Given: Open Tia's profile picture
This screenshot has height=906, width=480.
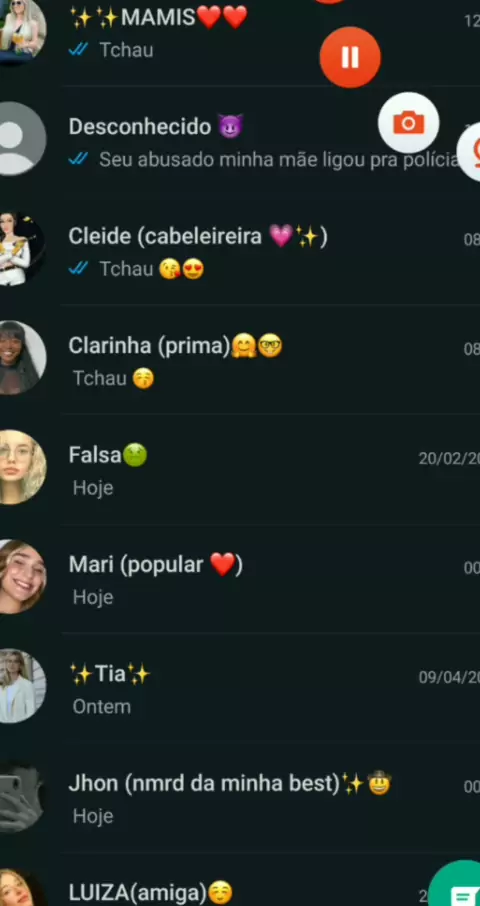Looking at the screenshot, I should pos(19,686).
